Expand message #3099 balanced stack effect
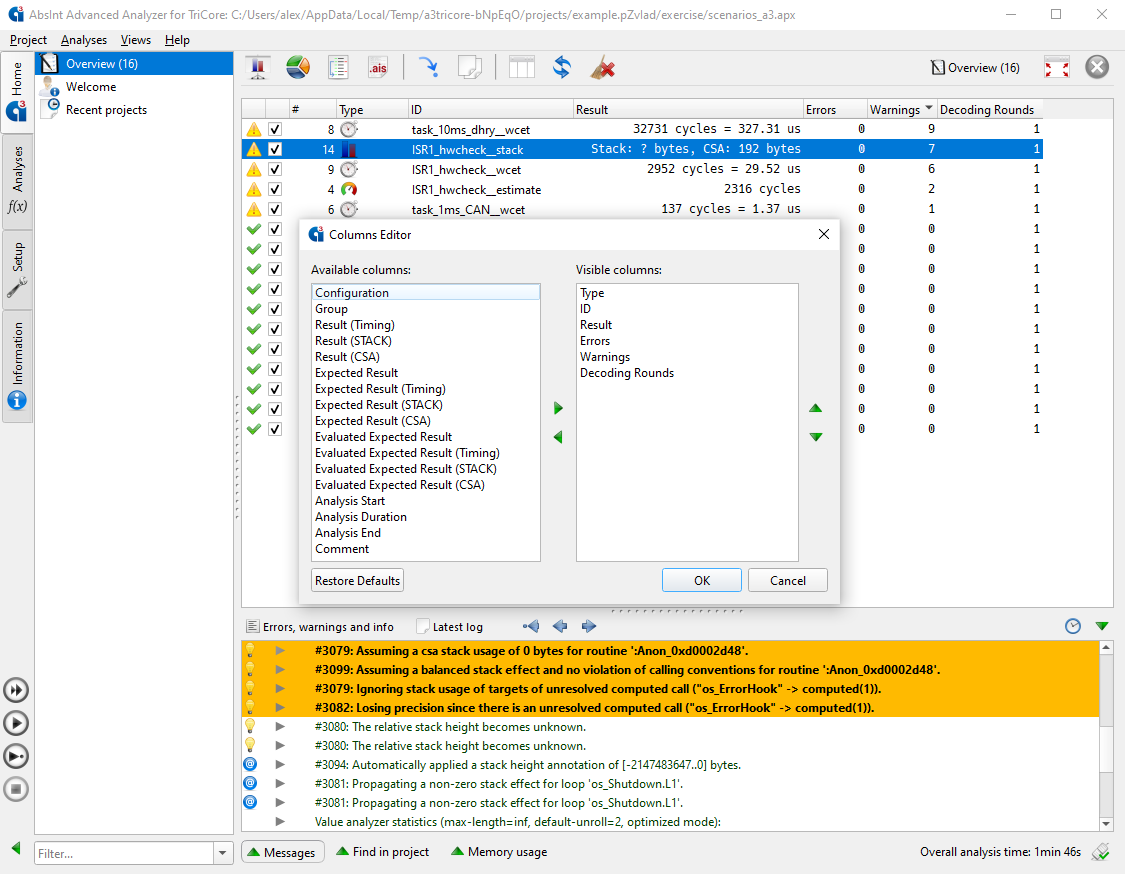 point(281,669)
